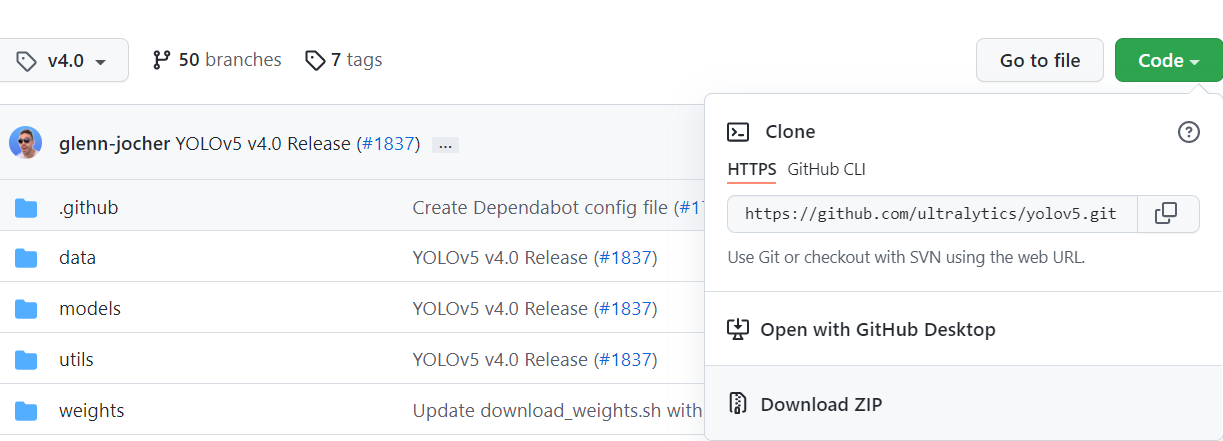Click the utils folder icon
Image resolution: width=1223 pixels, height=441 pixels.
click(26, 360)
